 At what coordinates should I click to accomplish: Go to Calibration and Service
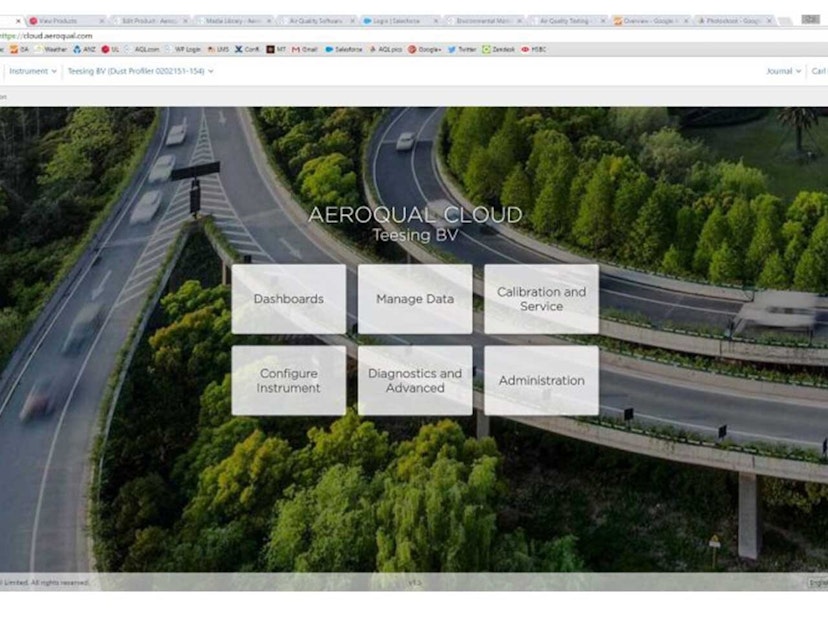(x=541, y=299)
